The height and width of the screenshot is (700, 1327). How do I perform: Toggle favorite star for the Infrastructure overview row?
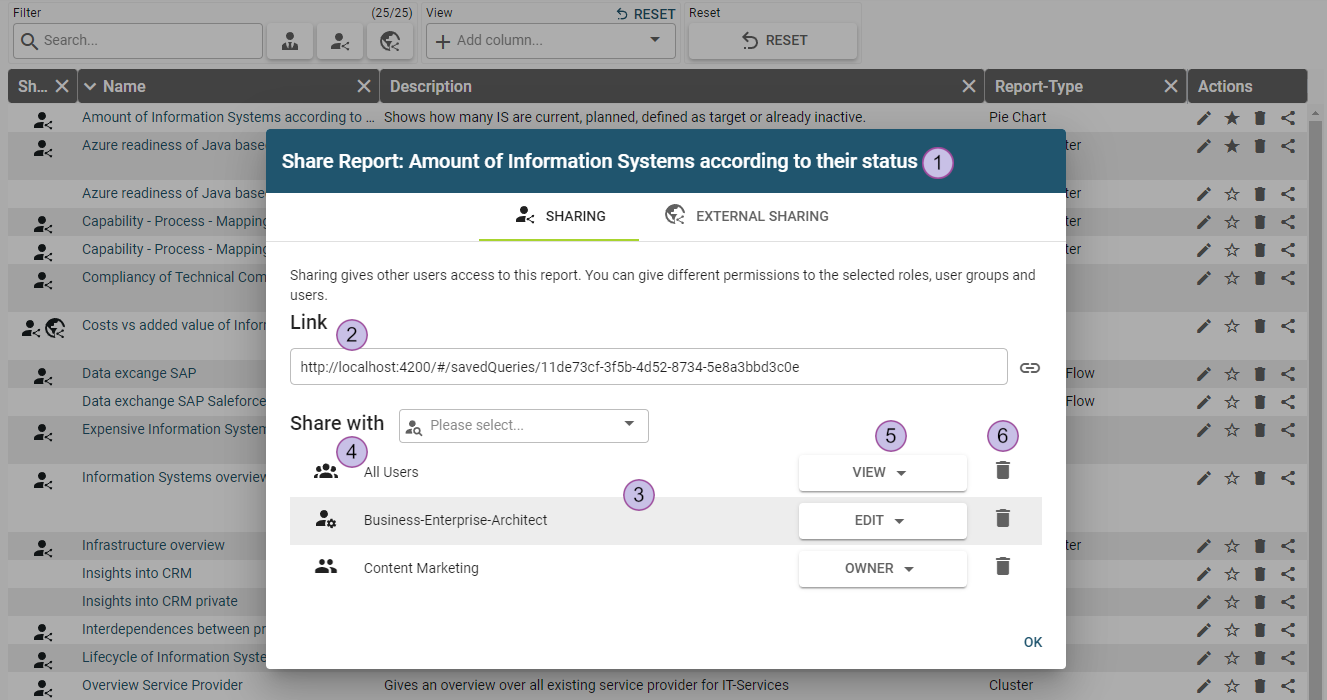(1232, 546)
